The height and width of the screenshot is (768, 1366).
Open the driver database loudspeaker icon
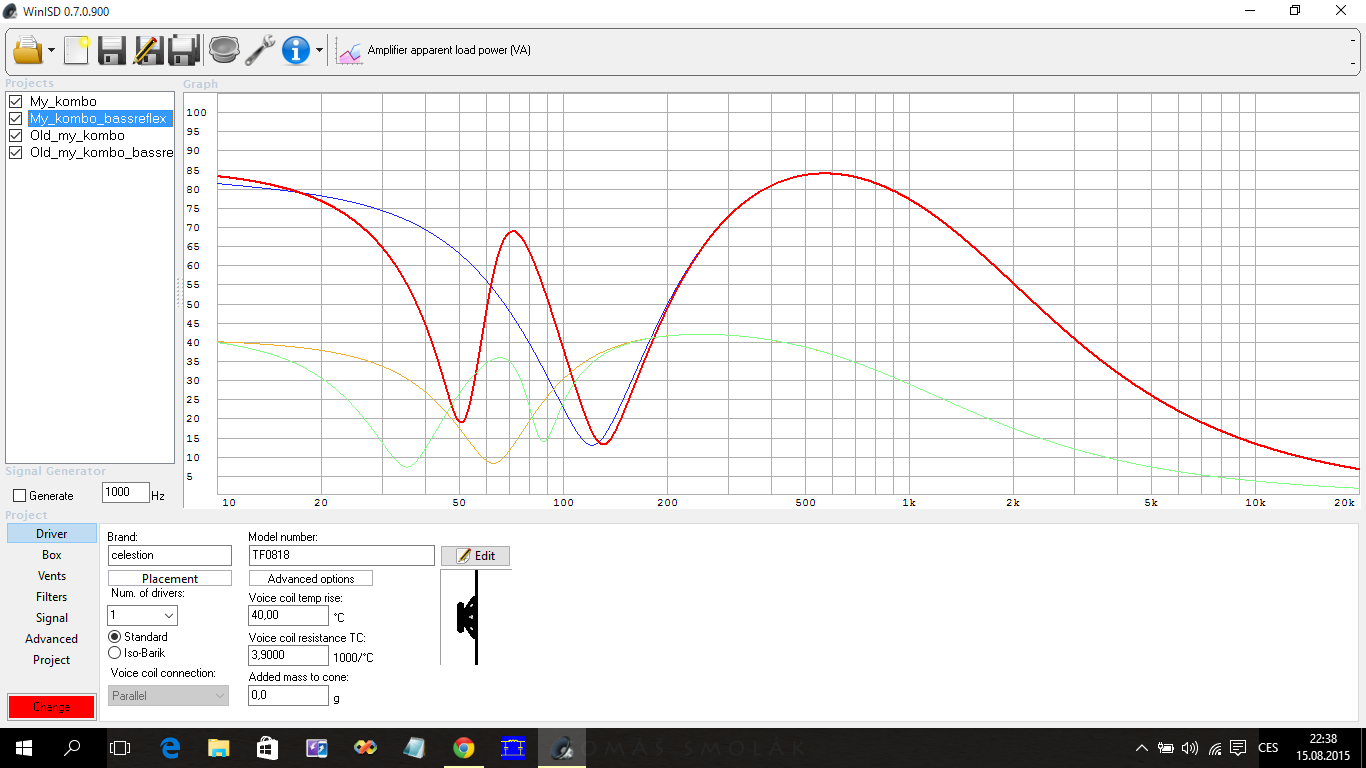click(x=224, y=49)
